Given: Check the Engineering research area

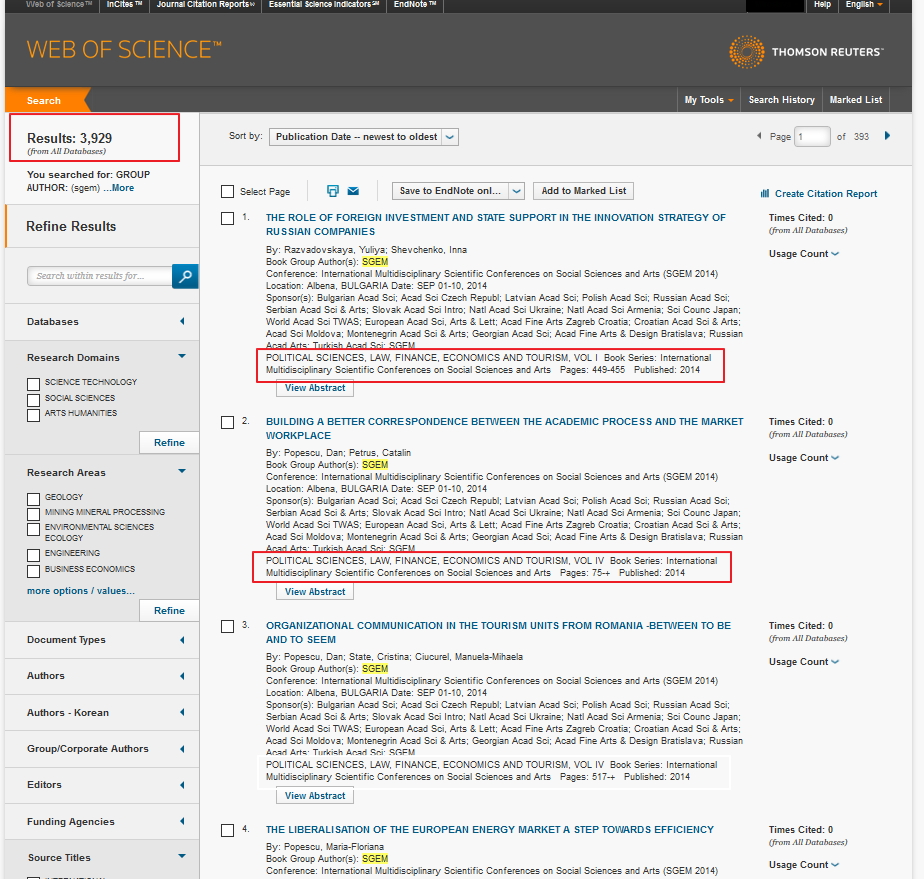Looking at the screenshot, I should point(34,555).
